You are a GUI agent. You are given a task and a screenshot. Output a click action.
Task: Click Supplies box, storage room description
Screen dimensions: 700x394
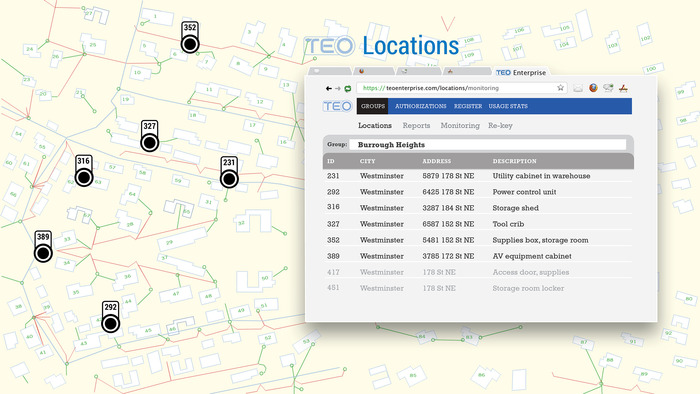click(x=540, y=240)
